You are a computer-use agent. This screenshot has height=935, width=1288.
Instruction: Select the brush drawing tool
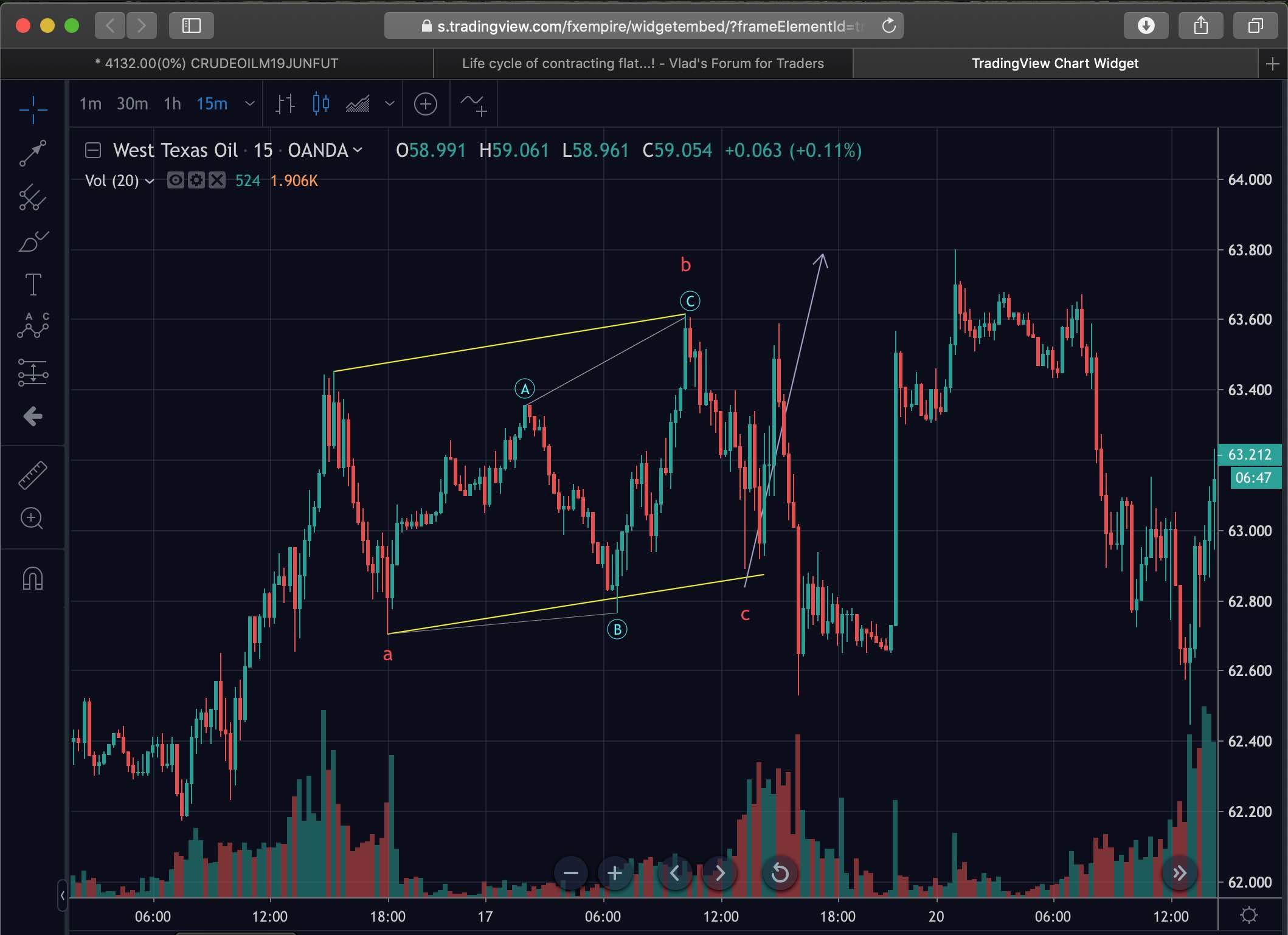pos(32,242)
